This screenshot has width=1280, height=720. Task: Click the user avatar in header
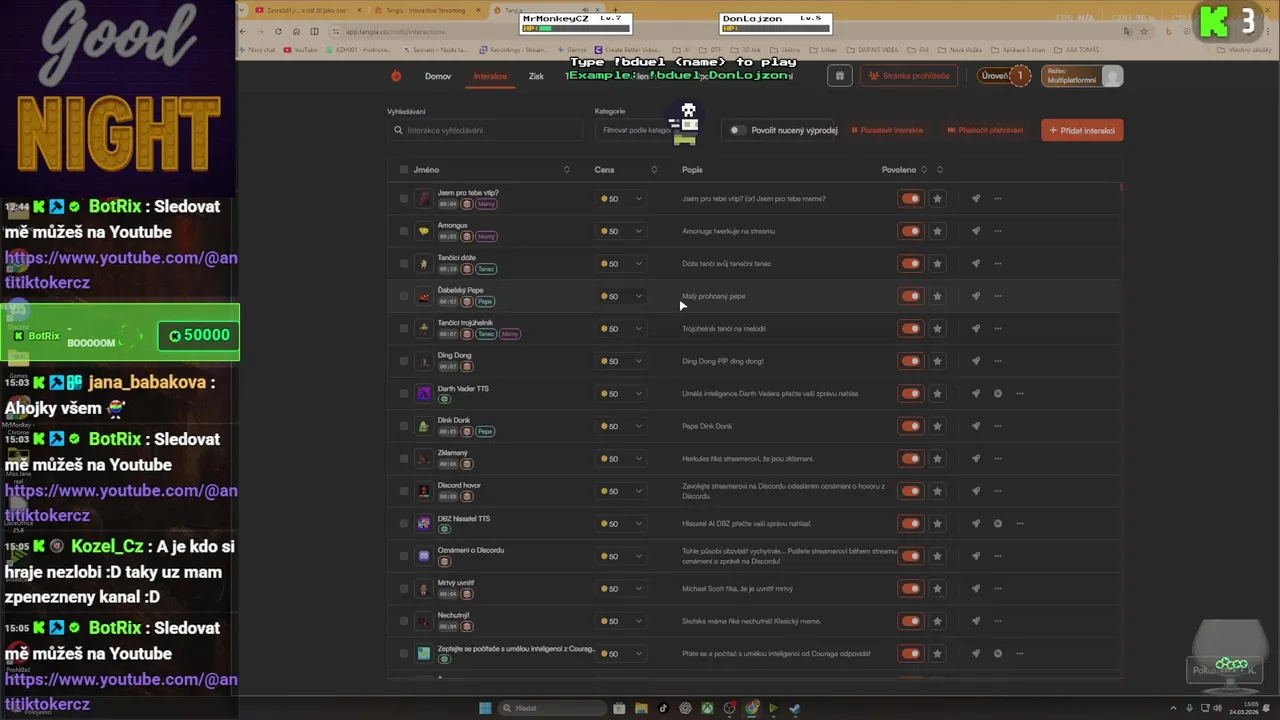(1111, 76)
